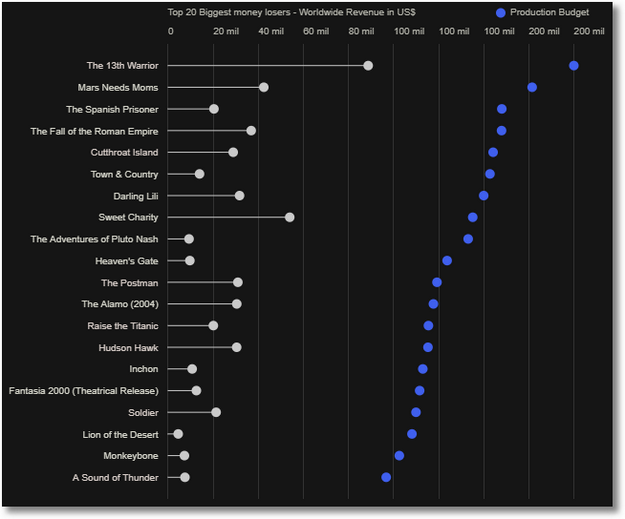The height and width of the screenshot is (519, 625).
Task: Click the gray revenue dot for Sweet Charity
Action: click(x=289, y=217)
